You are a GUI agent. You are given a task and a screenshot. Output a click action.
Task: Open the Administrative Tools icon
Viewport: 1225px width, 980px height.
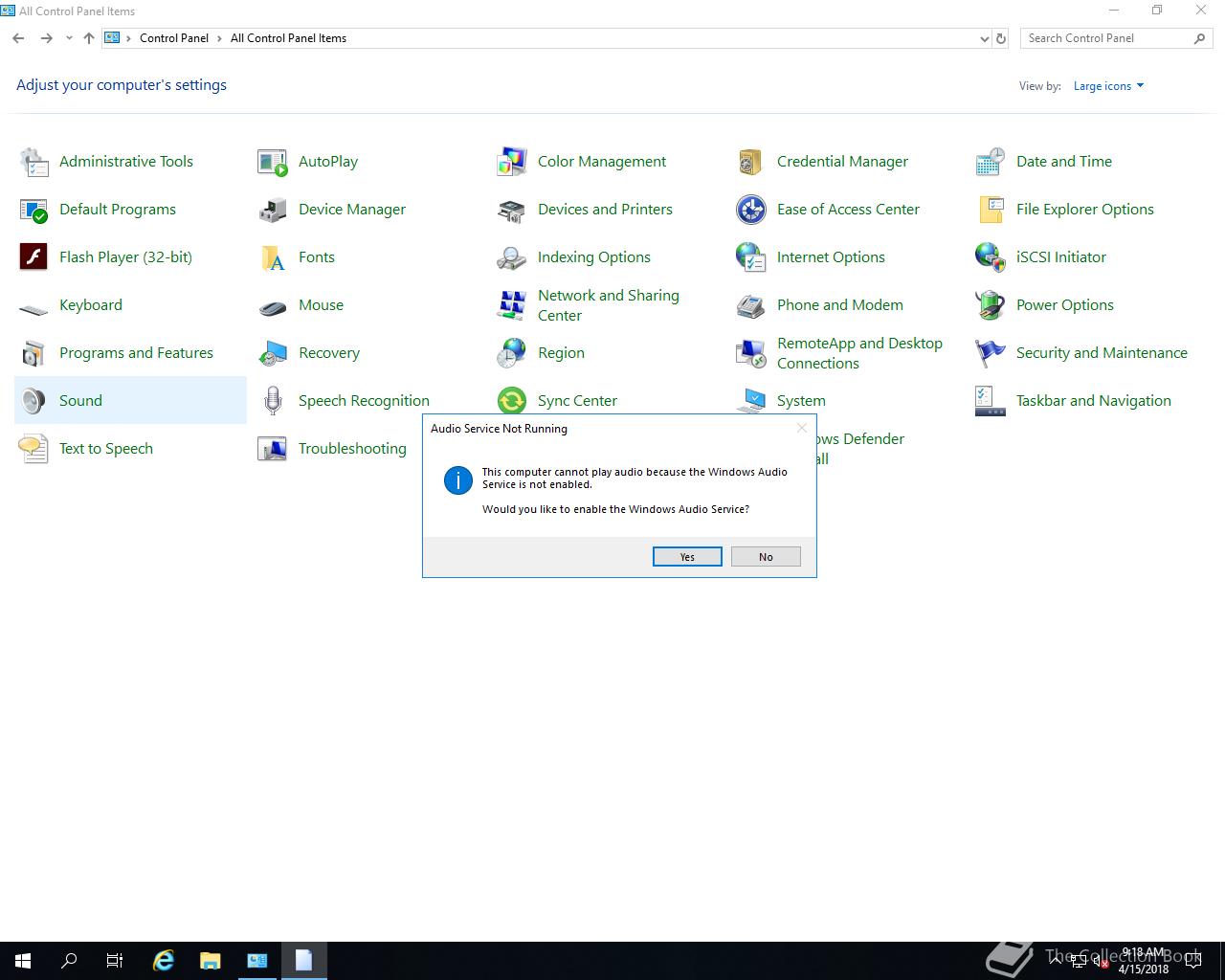coord(33,162)
